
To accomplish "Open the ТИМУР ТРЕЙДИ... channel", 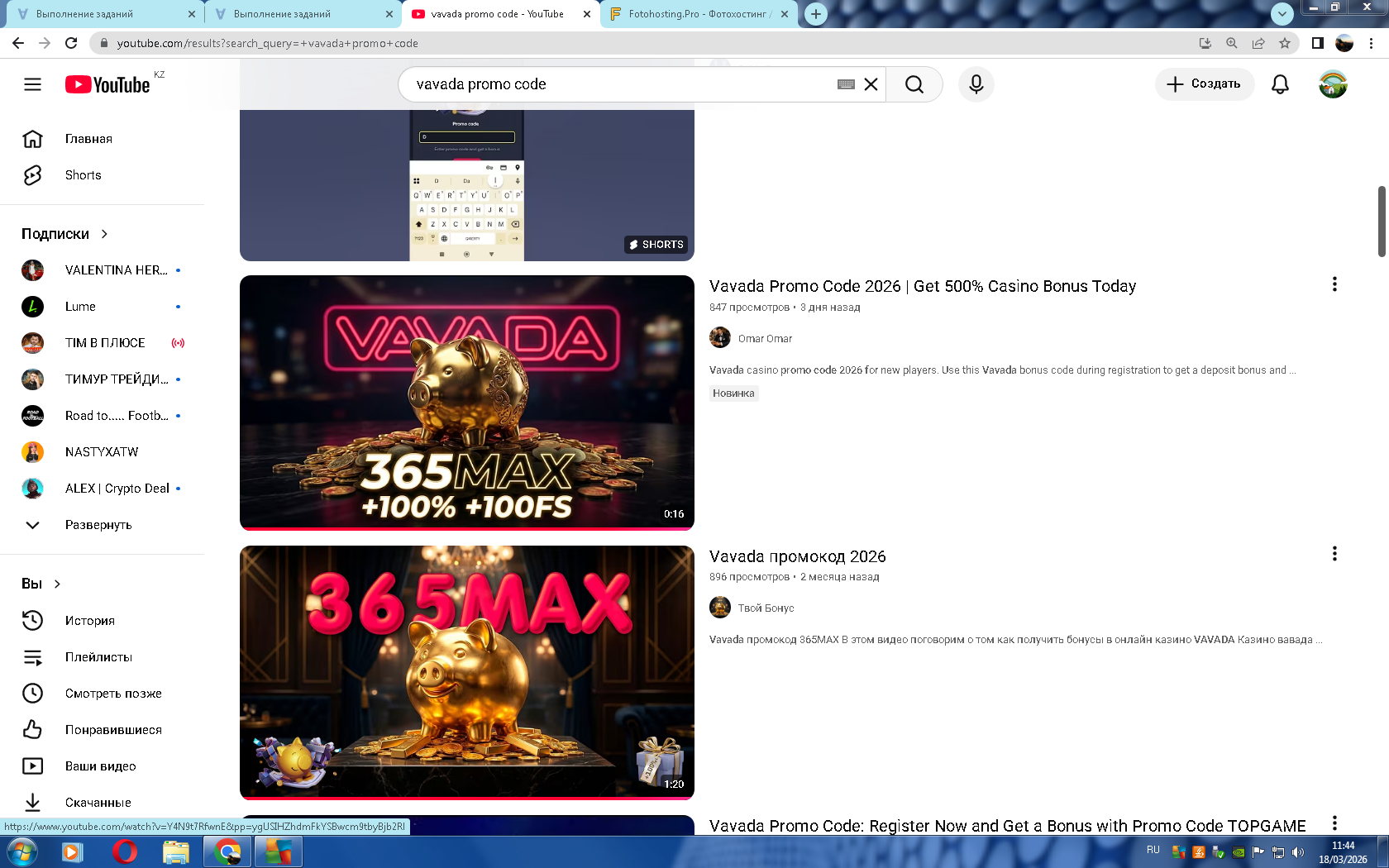I will pos(102,379).
